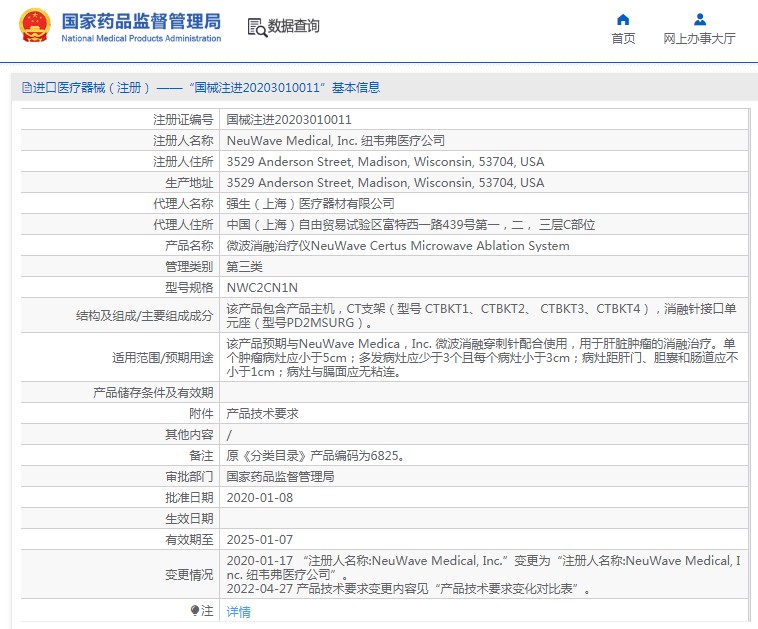Open the 数据查询 label
The width and height of the screenshot is (758, 629).
point(294,26)
